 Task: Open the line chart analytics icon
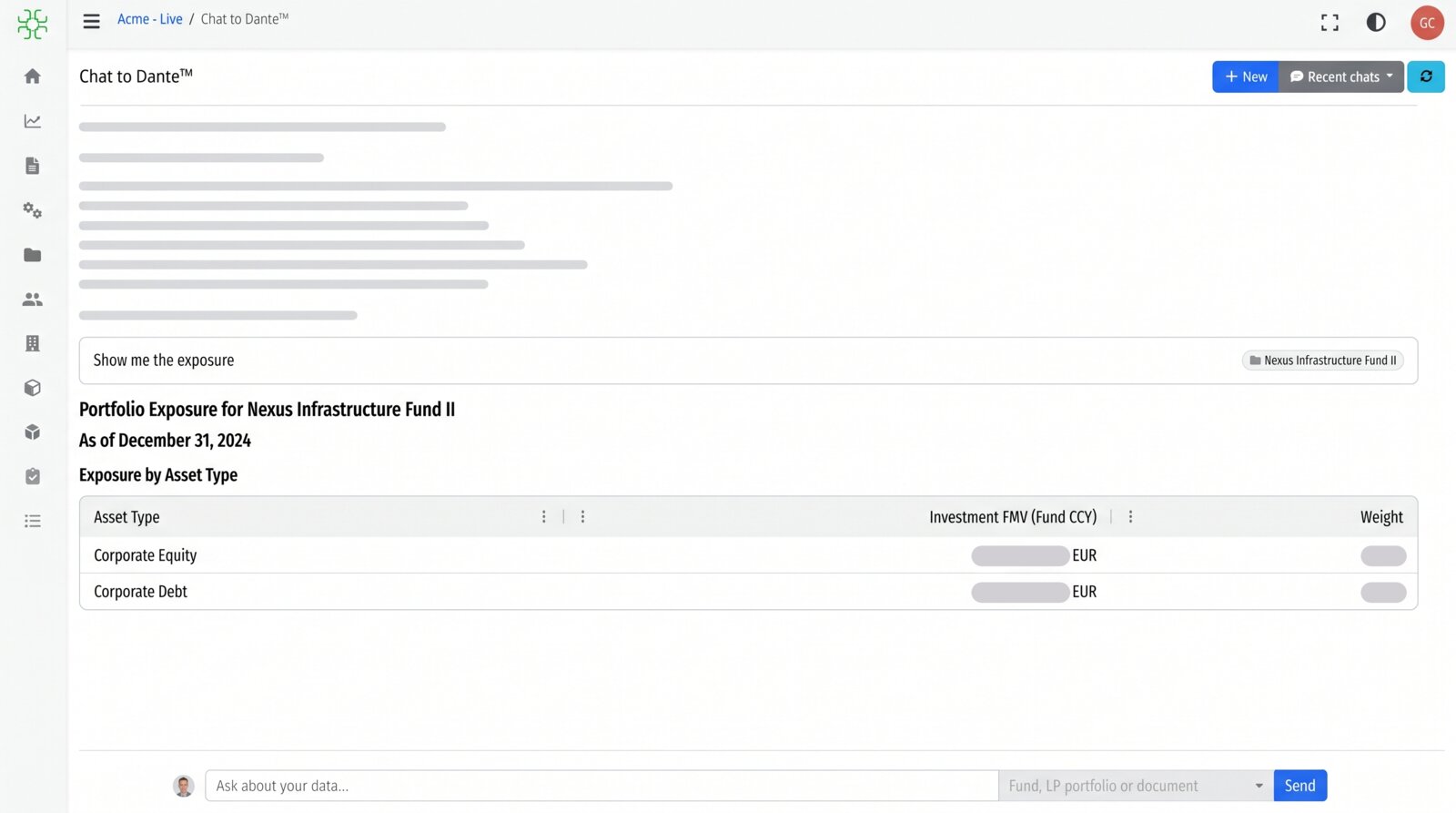coord(33,121)
